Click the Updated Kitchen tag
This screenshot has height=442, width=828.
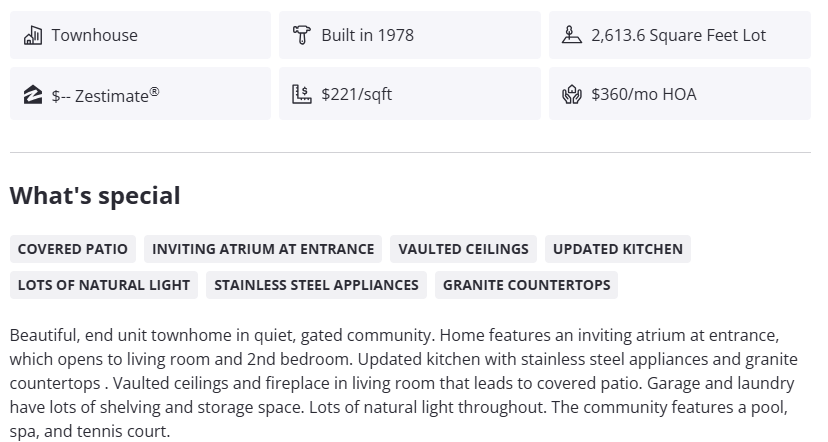click(x=618, y=249)
